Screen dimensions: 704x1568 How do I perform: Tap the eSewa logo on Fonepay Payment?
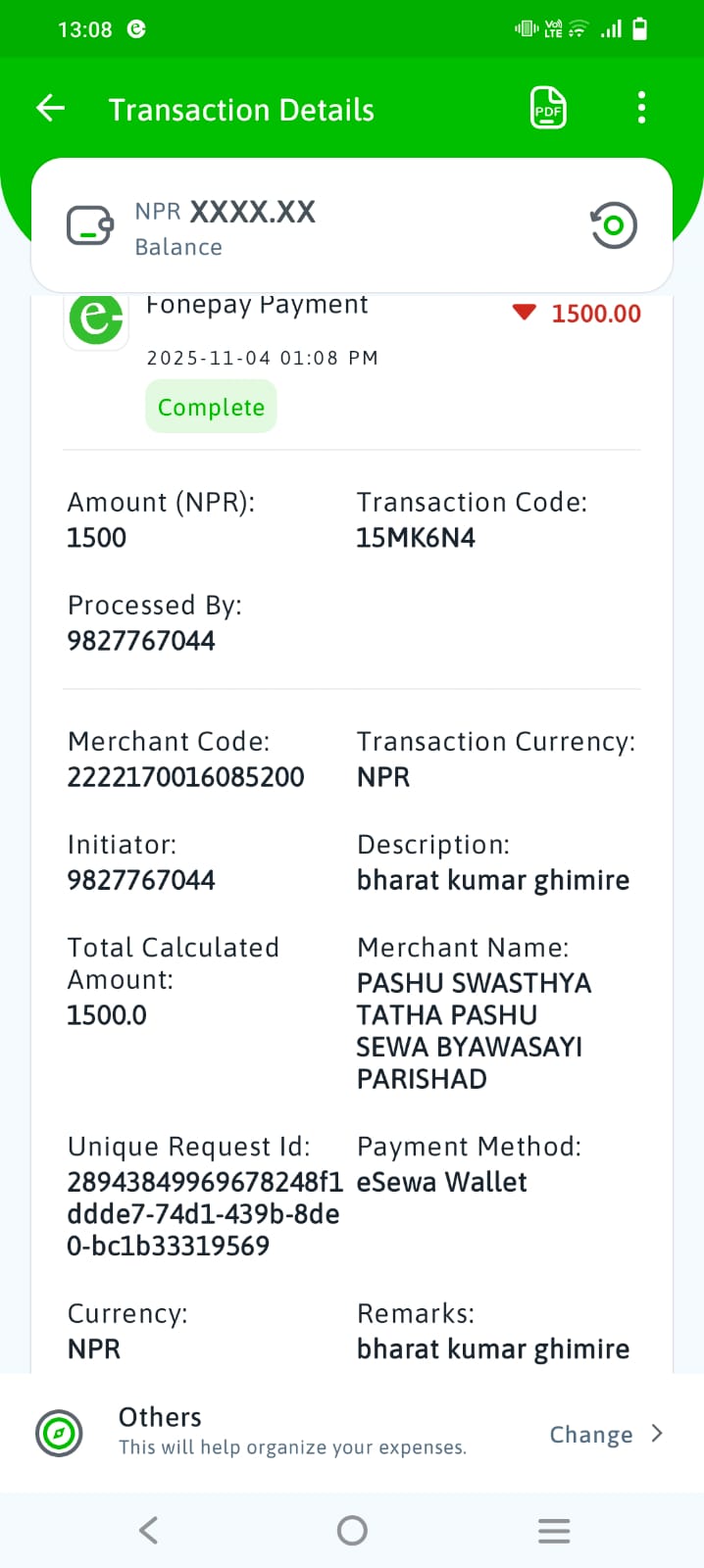pyautogui.click(x=96, y=318)
